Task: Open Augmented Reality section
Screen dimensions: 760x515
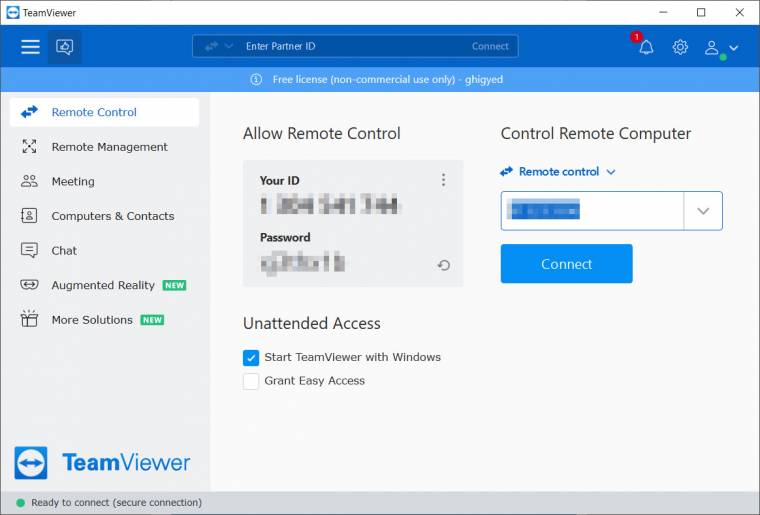Action: point(104,285)
